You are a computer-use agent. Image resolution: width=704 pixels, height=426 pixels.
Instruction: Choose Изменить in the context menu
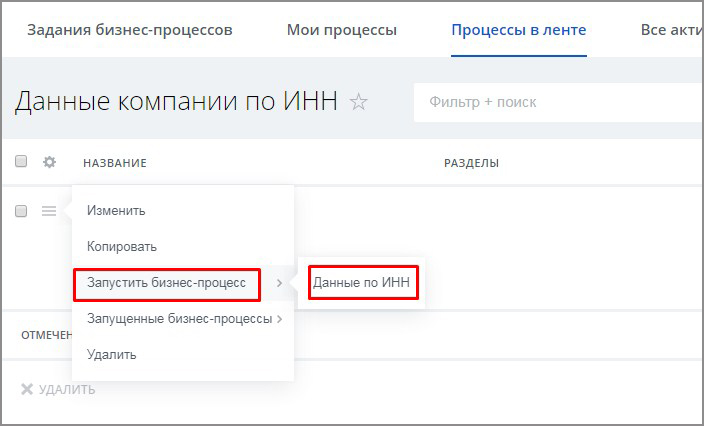pyautogui.click(x=116, y=211)
